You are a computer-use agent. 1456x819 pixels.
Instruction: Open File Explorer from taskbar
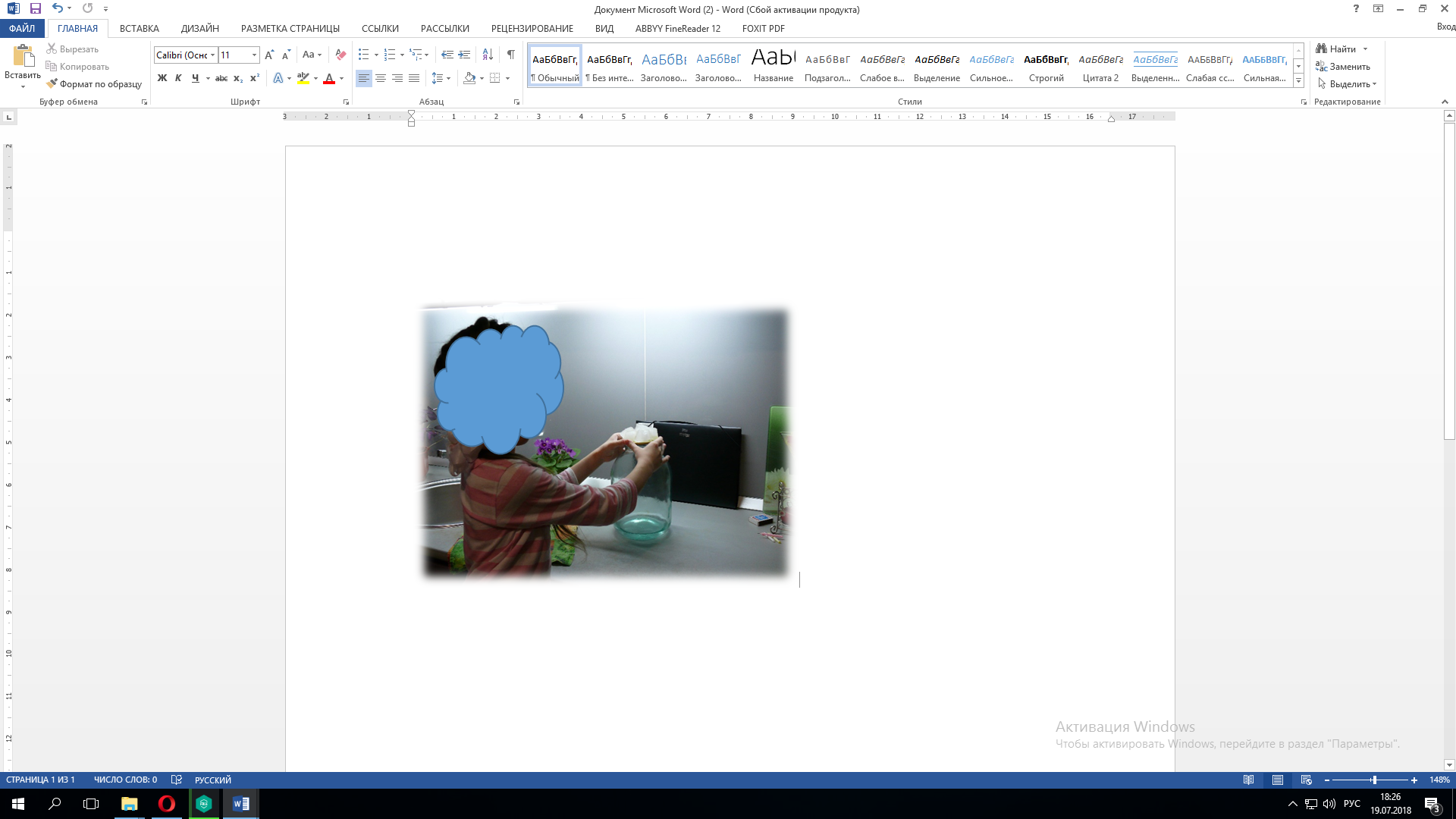129,804
